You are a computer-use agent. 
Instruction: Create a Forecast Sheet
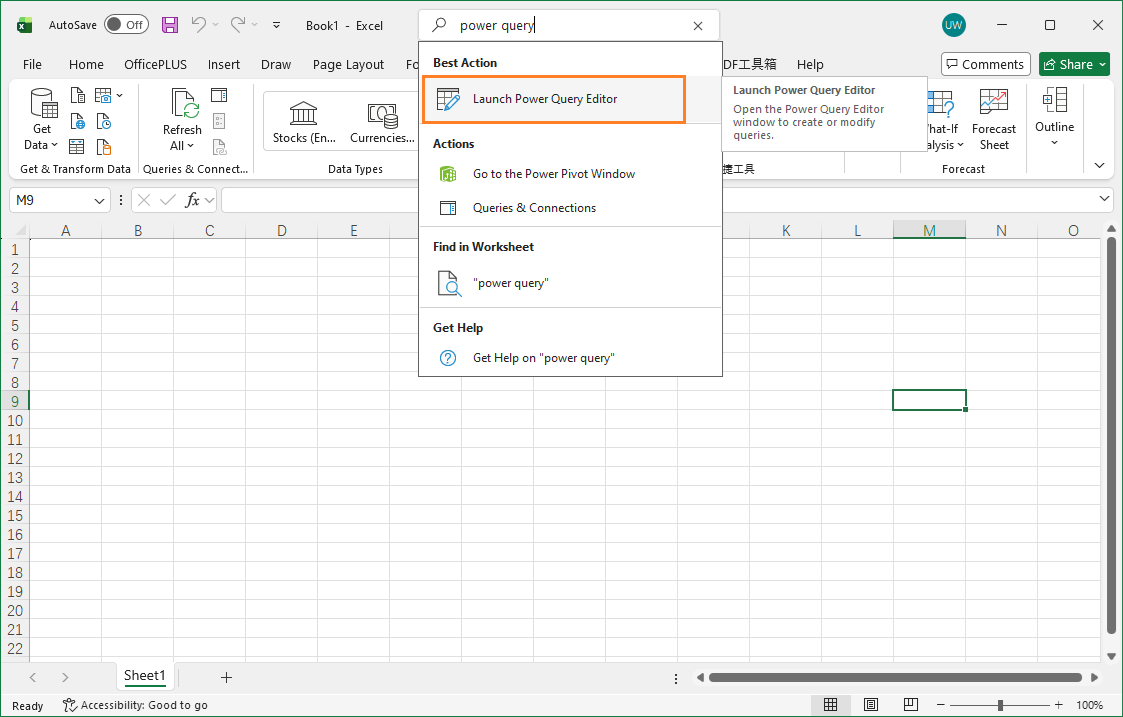pyautogui.click(x=994, y=118)
